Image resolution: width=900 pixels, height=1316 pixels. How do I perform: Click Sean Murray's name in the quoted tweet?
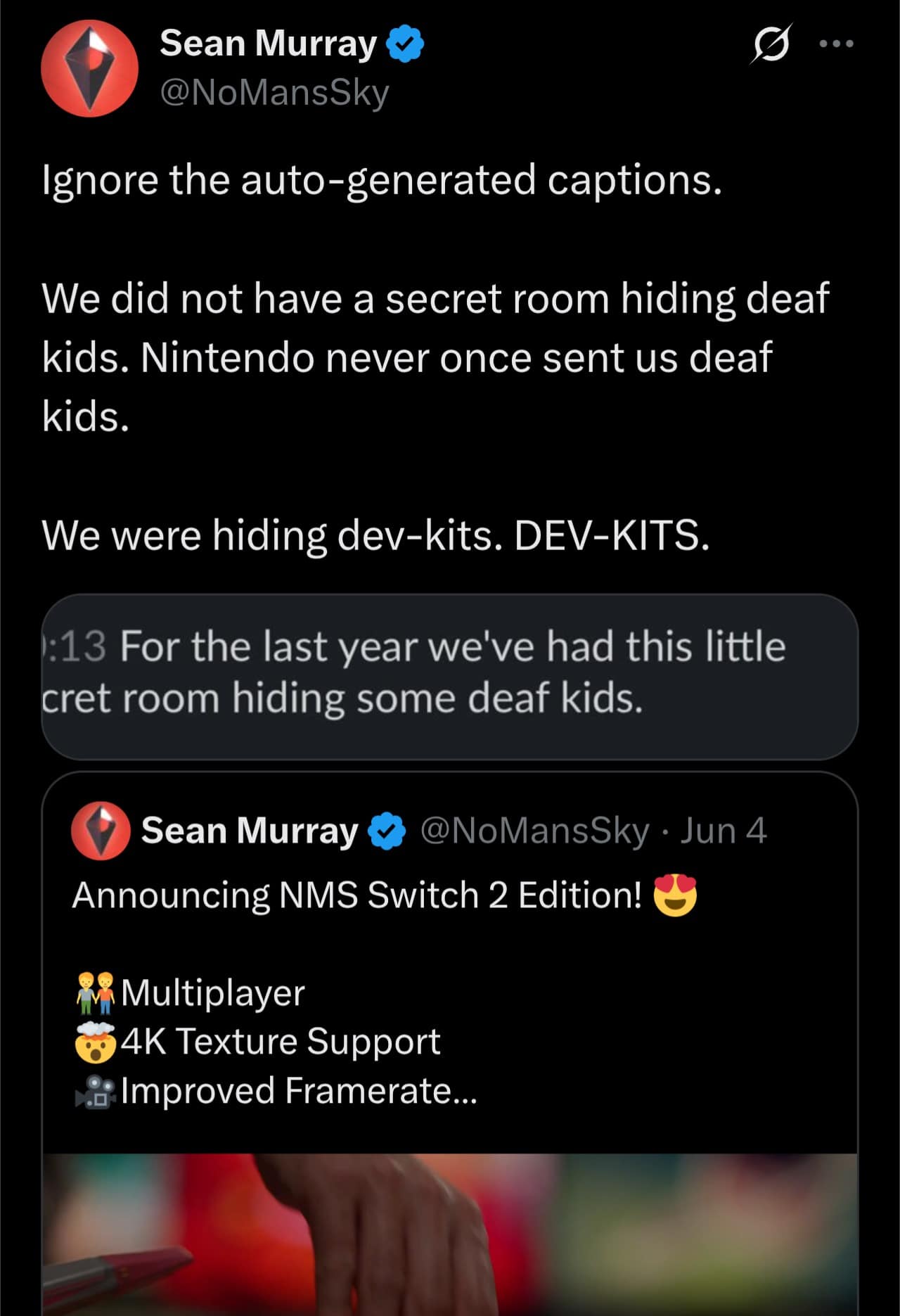click(x=250, y=831)
